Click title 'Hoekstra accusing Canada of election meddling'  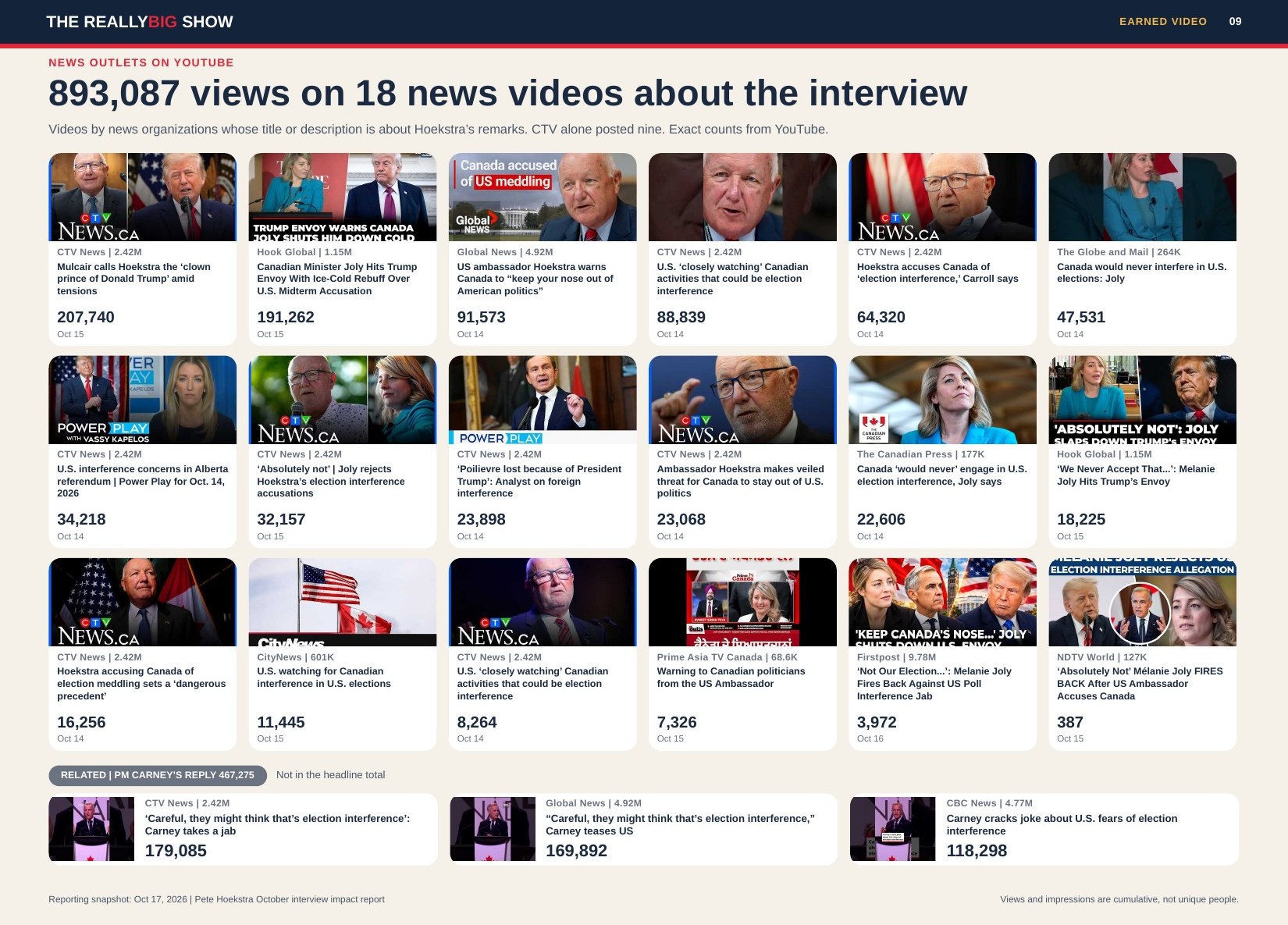[x=141, y=684]
